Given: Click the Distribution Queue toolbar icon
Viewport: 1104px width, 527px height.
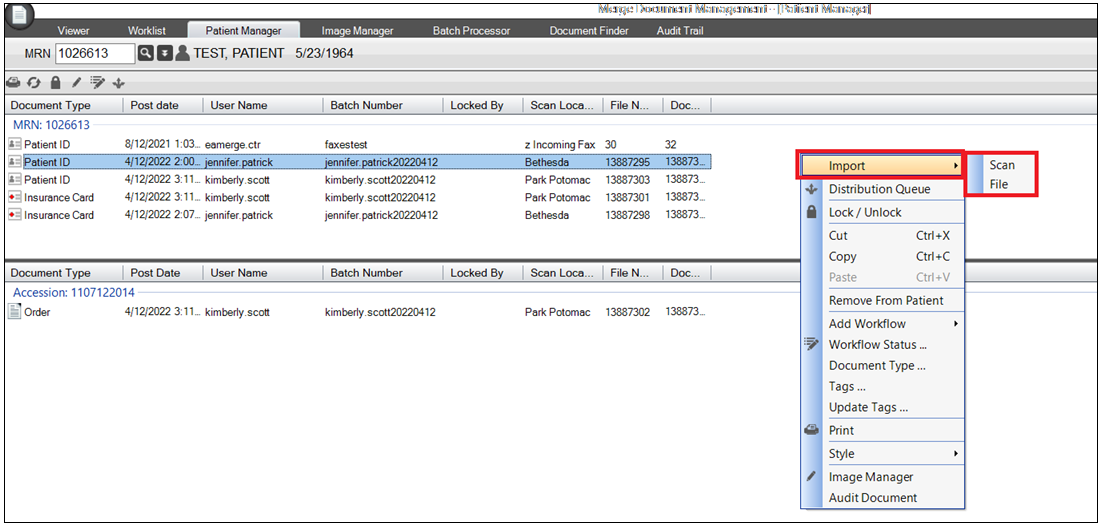Looking at the screenshot, I should [x=119, y=83].
